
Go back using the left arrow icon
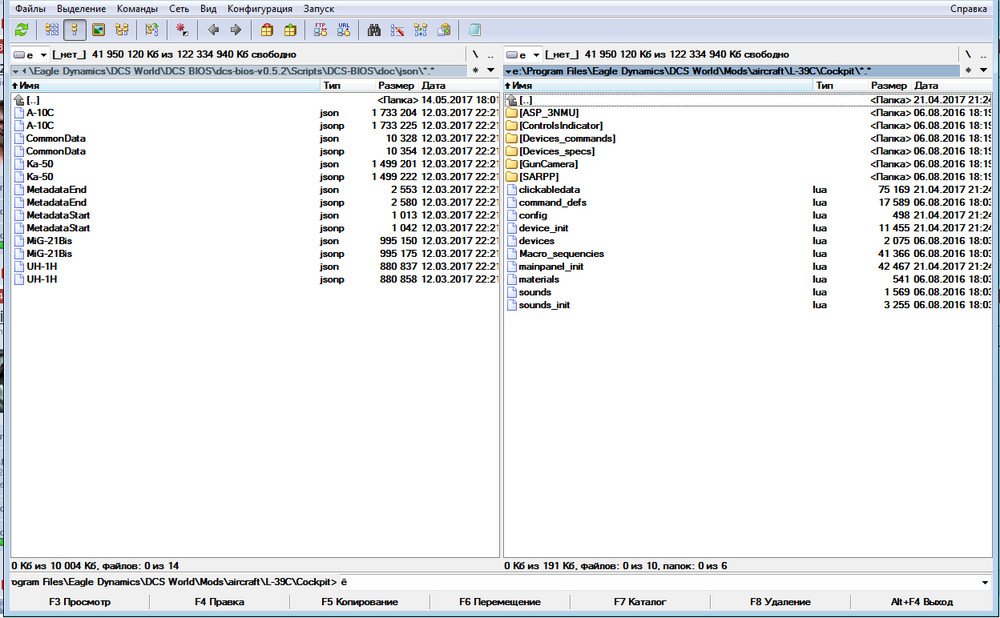[214, 29]
